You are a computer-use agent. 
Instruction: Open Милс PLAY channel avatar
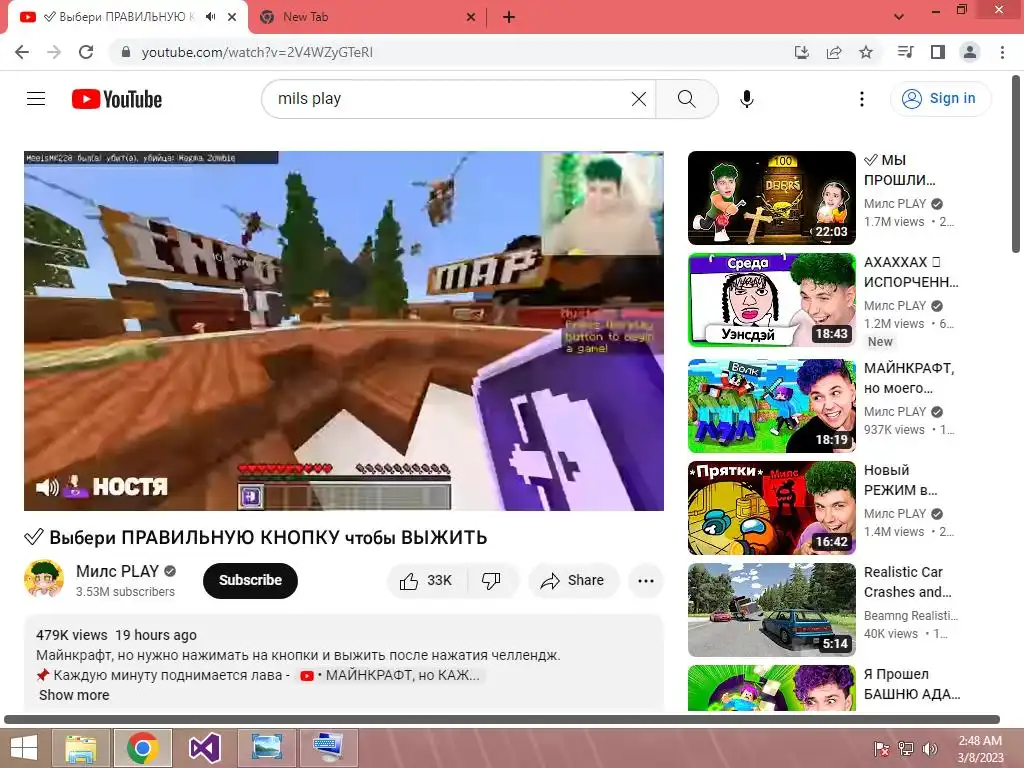click(44, 579)
